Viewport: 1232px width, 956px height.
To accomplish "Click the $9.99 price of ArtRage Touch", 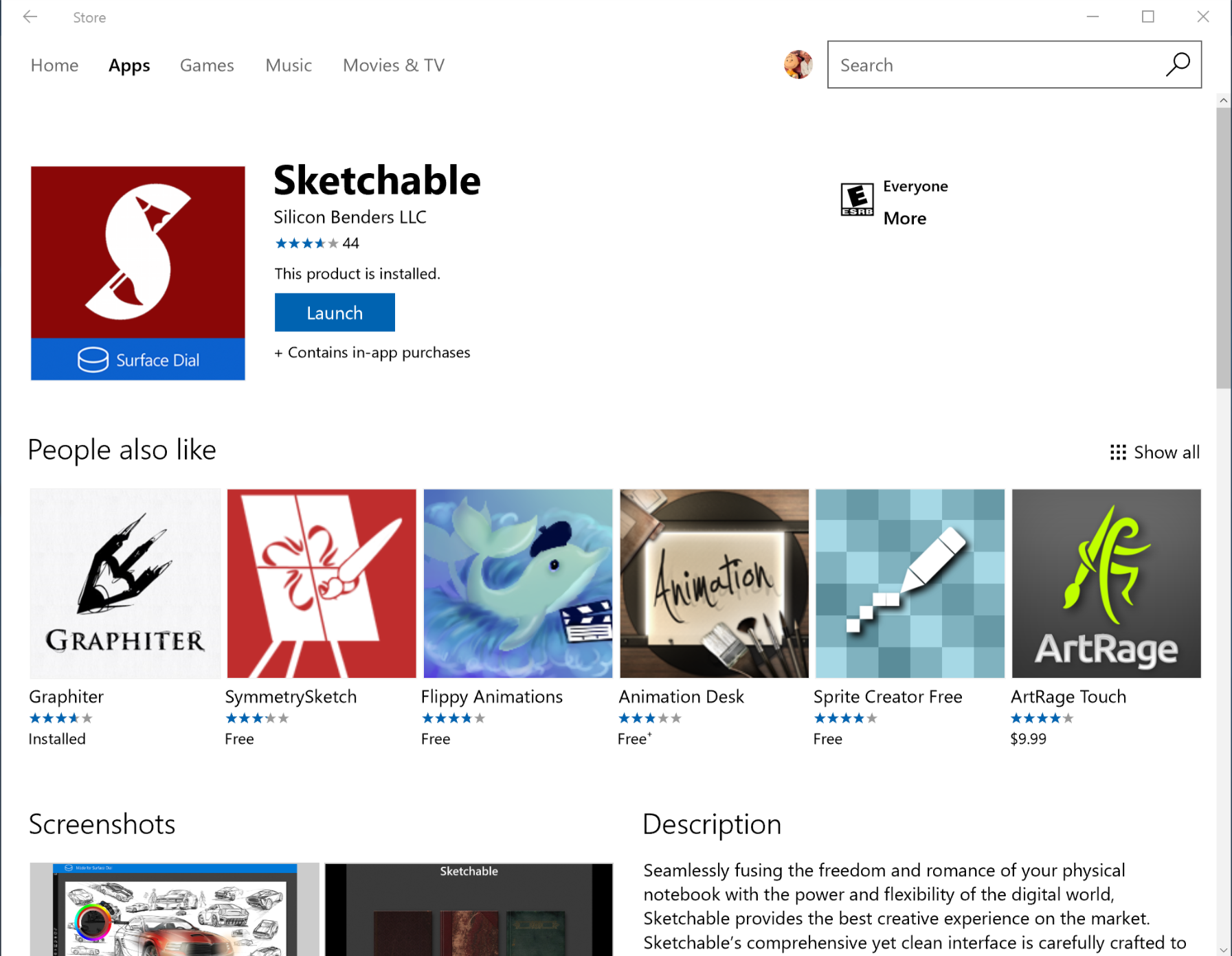I will pyautogui.click(x=1028, y=739).
